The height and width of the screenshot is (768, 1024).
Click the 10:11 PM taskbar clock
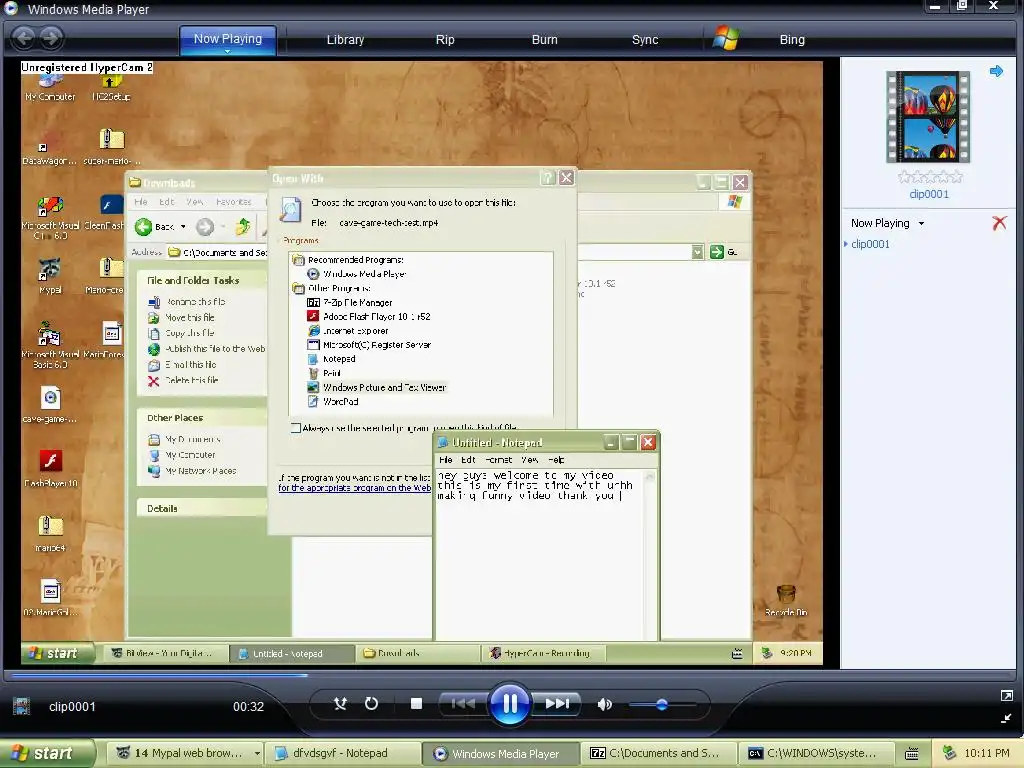[987, 753]
